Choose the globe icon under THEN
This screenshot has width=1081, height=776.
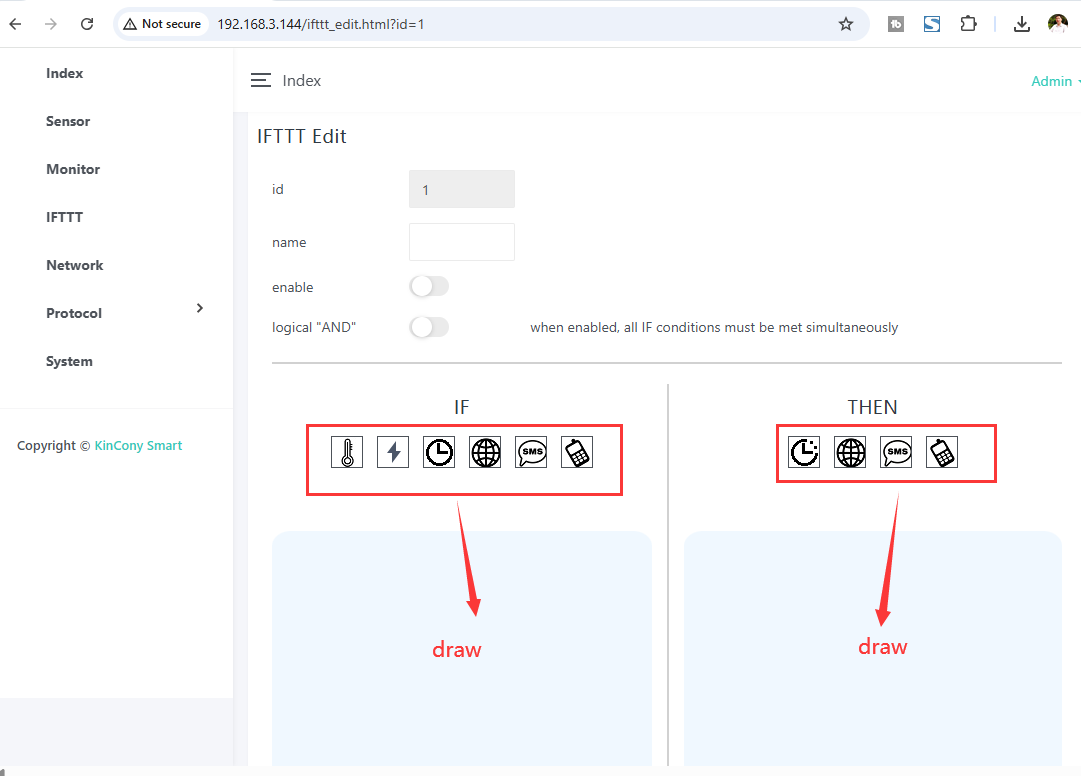[x=850, y=453]
